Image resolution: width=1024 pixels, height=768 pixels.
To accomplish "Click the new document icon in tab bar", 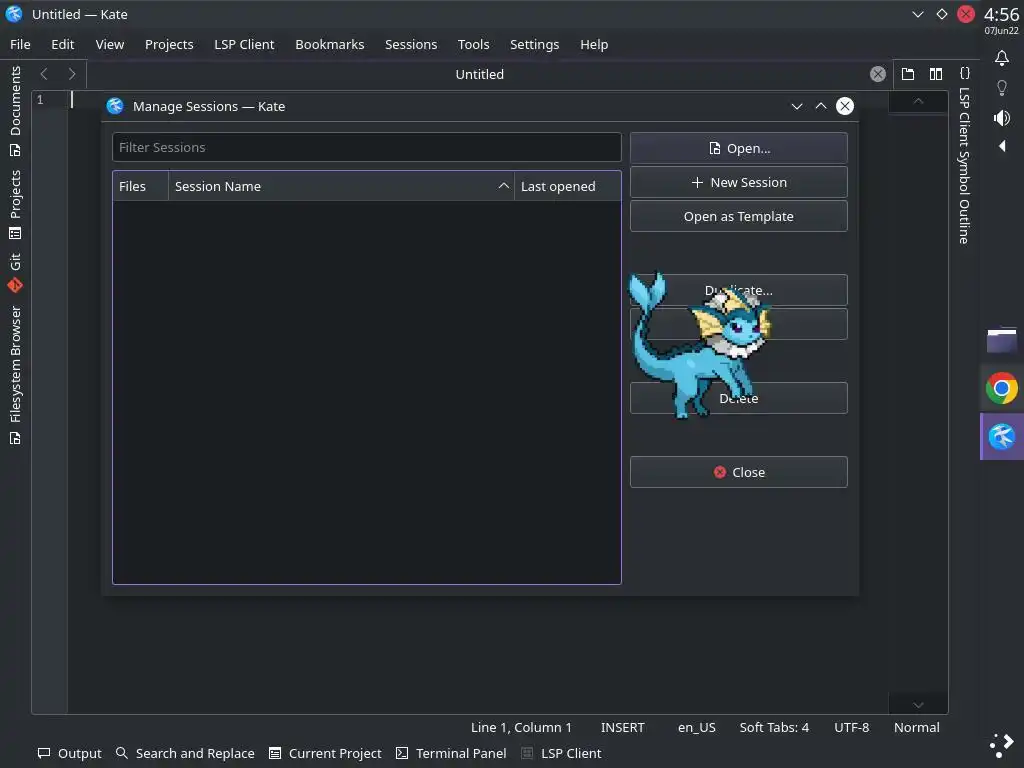I will (908, 74).
